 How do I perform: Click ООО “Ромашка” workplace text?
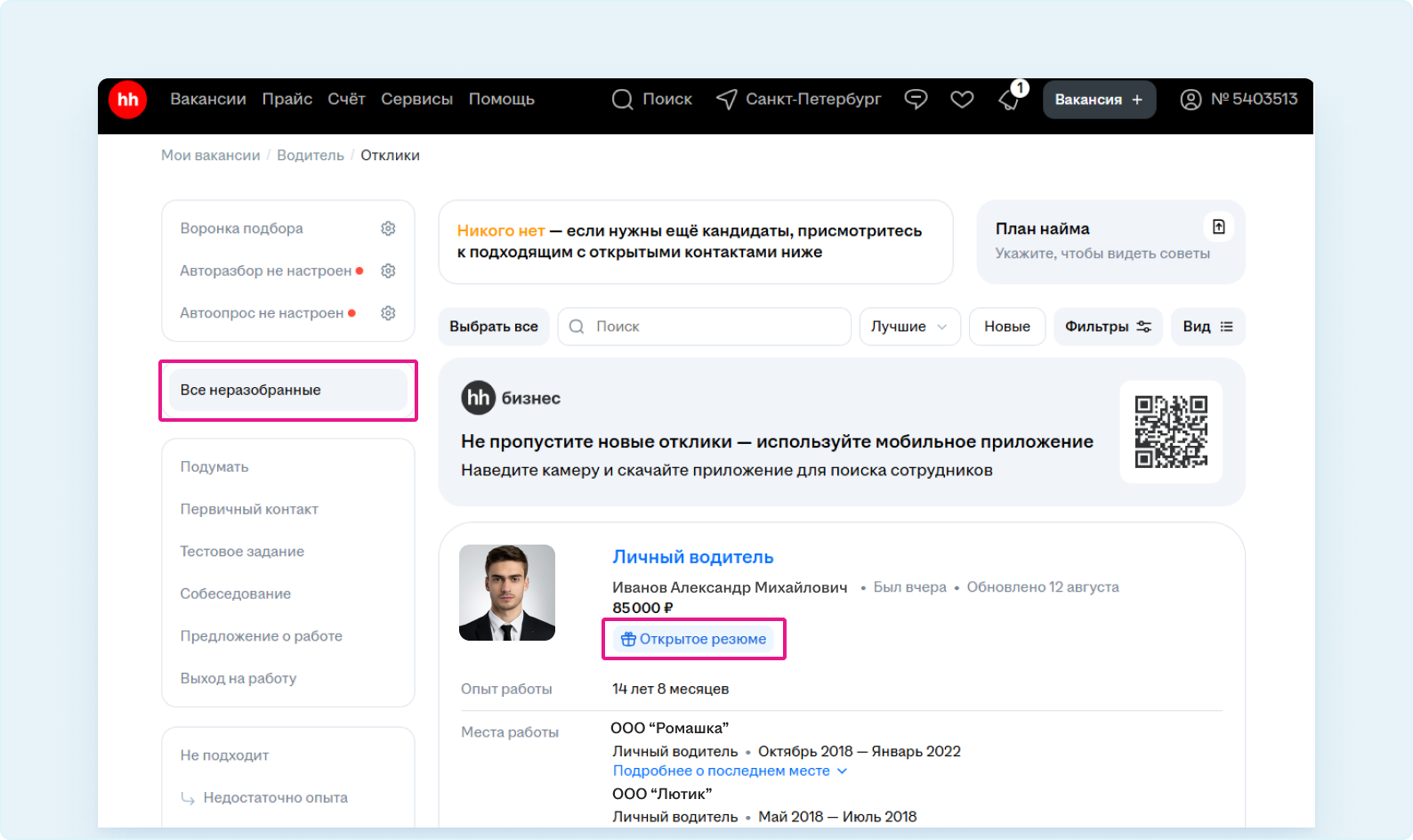670,728
